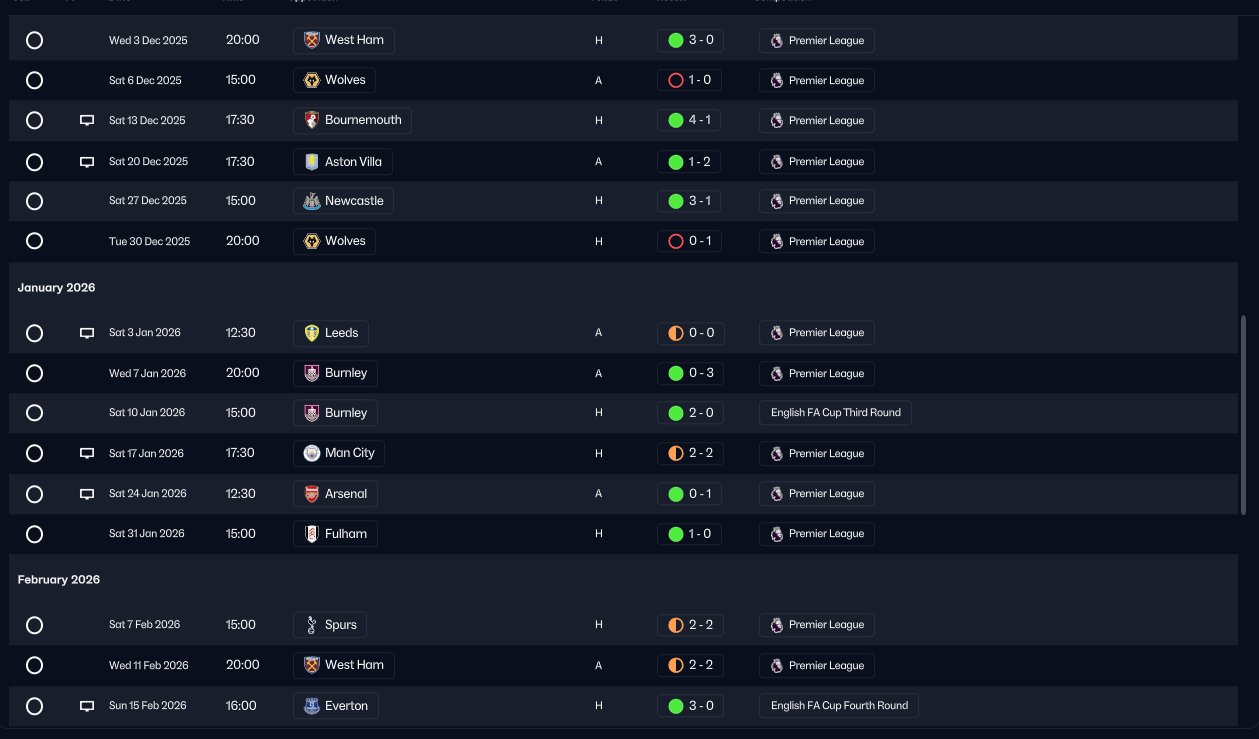Select the radio circle for the Fulham fixture
The height and width of the screenshot is (739, 1259).
click(x=34, y=534)
